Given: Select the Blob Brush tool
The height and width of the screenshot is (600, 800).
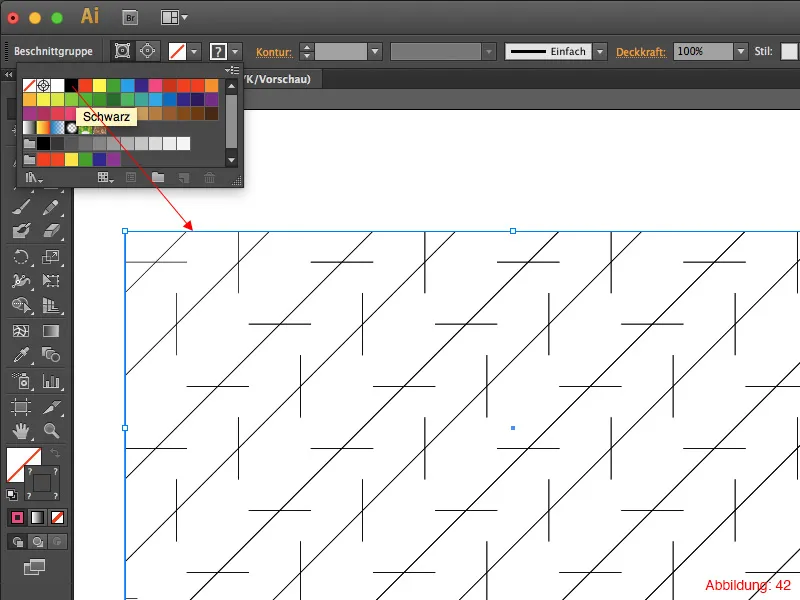Looking at the screenshot, I should (x=21, y=231).
